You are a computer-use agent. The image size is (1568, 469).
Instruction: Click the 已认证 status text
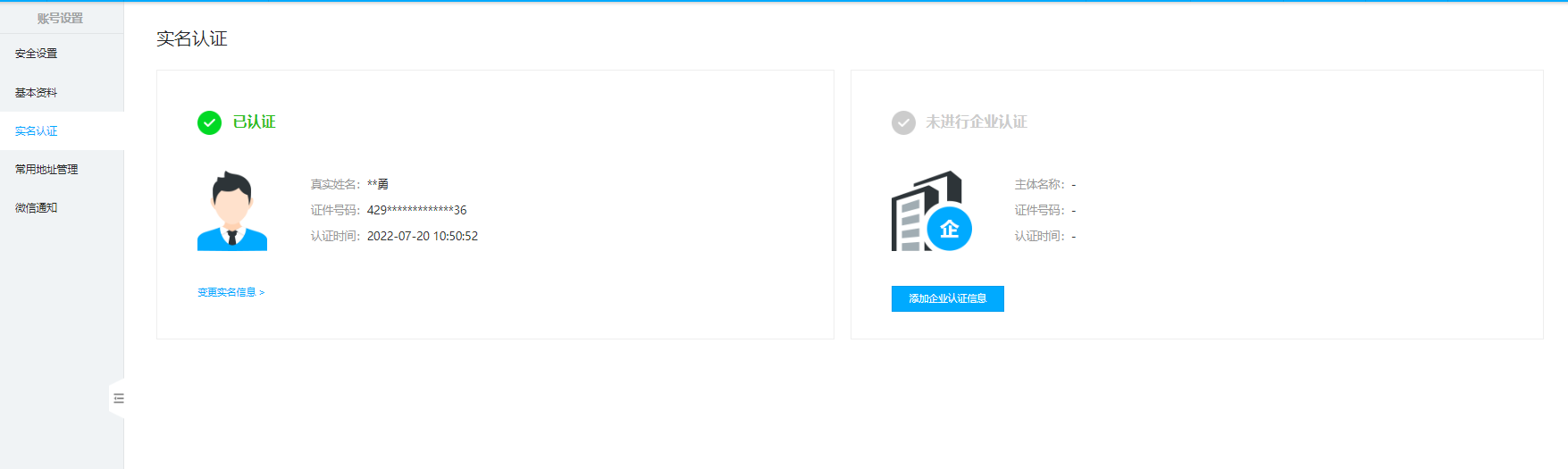coord(254,122)
